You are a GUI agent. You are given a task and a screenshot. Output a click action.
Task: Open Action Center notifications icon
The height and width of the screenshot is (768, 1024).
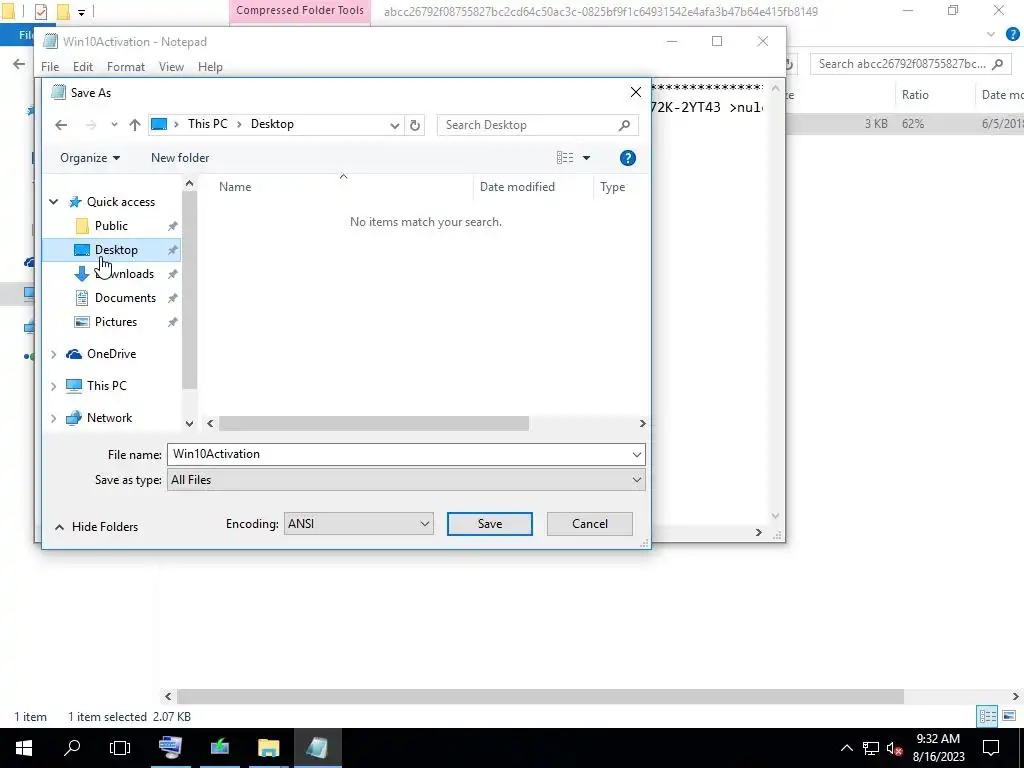[x=991, y=748]
